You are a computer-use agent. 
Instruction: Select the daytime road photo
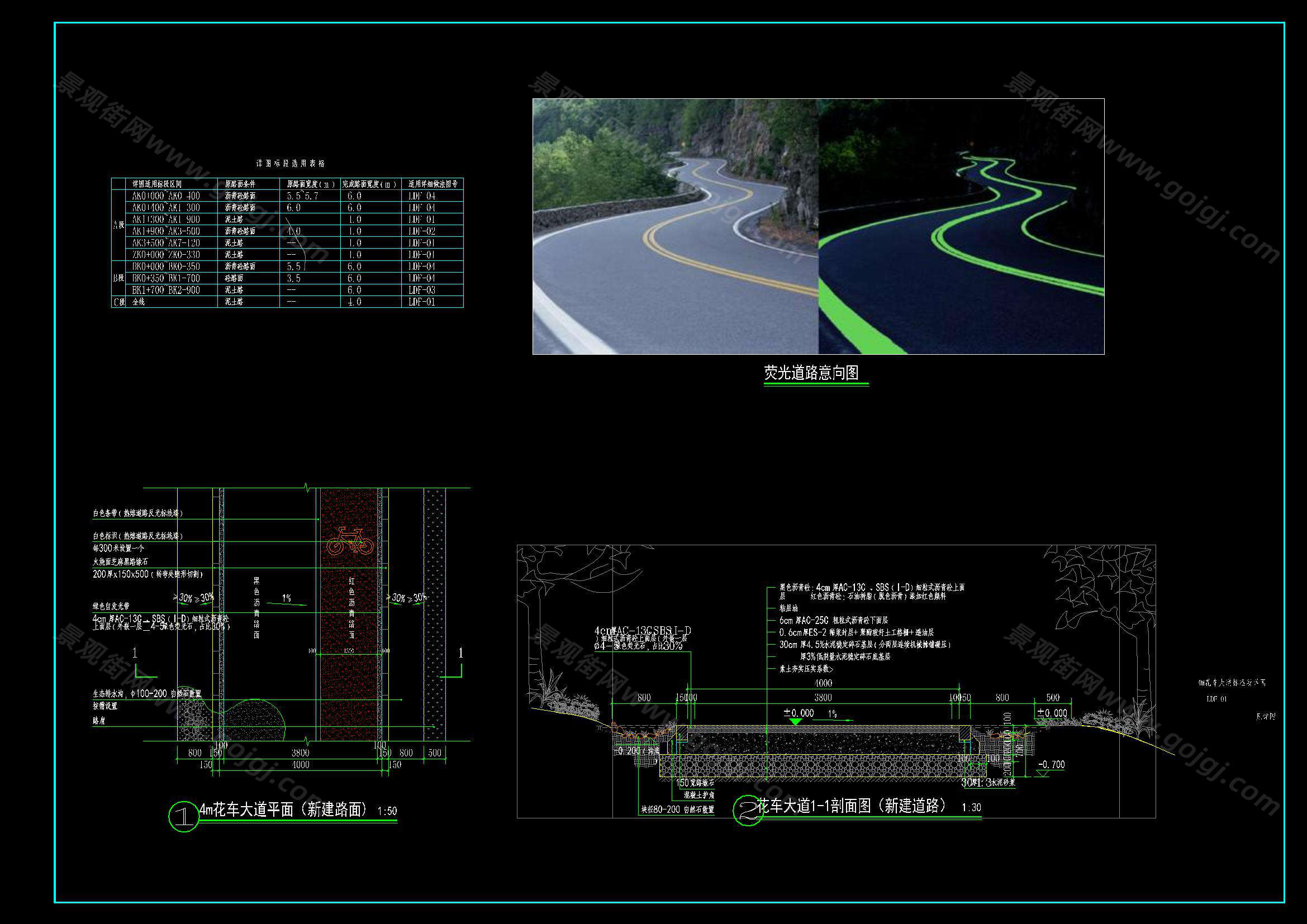(675, 226)
